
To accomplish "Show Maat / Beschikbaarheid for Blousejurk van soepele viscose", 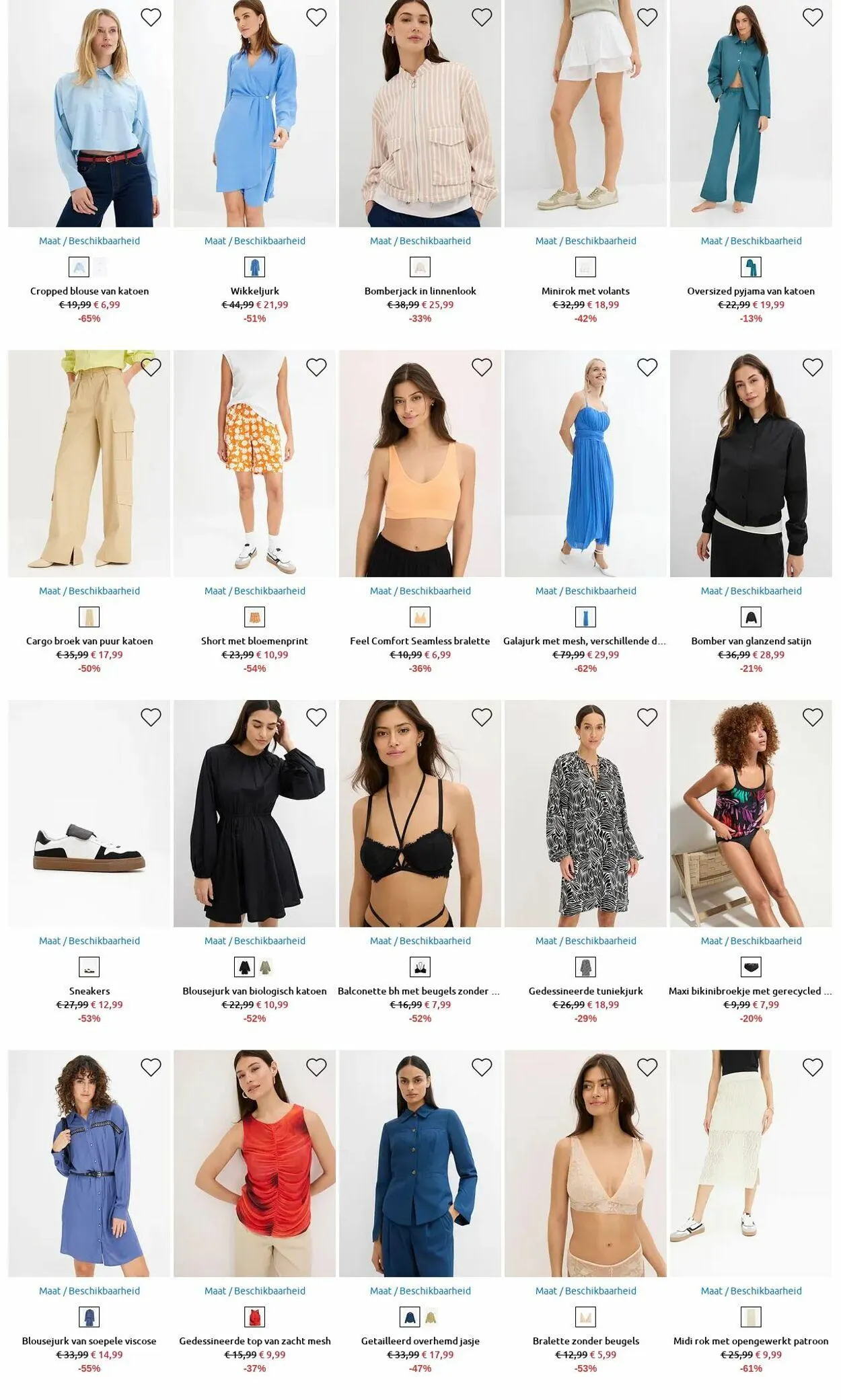I will click(89, 1290).
